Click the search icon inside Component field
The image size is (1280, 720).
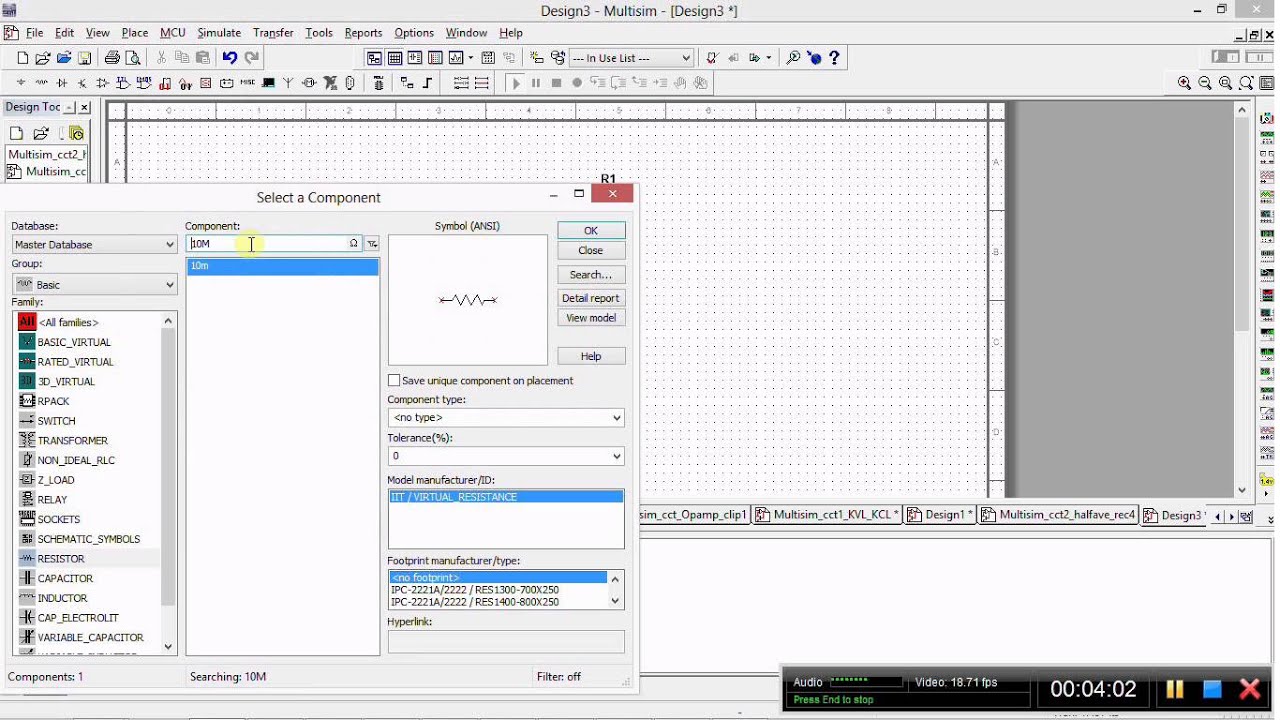(x=353, y=243)
